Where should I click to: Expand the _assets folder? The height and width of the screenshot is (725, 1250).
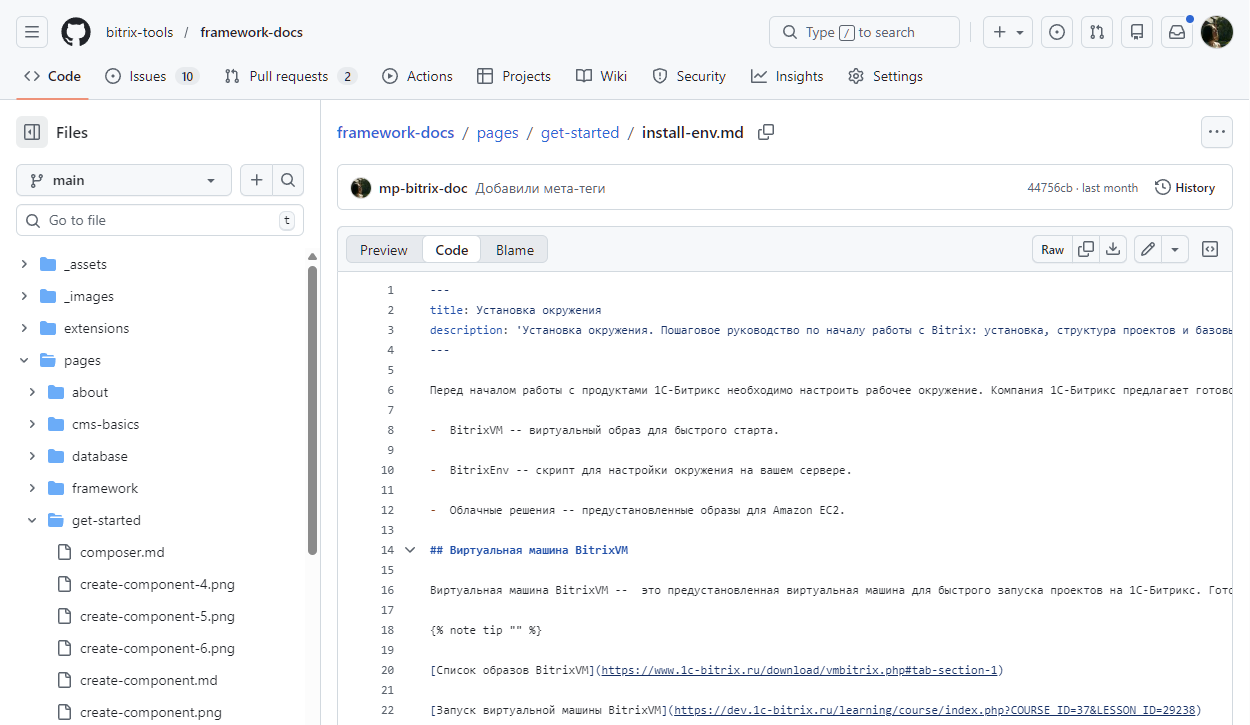click(x=24, y=264)
